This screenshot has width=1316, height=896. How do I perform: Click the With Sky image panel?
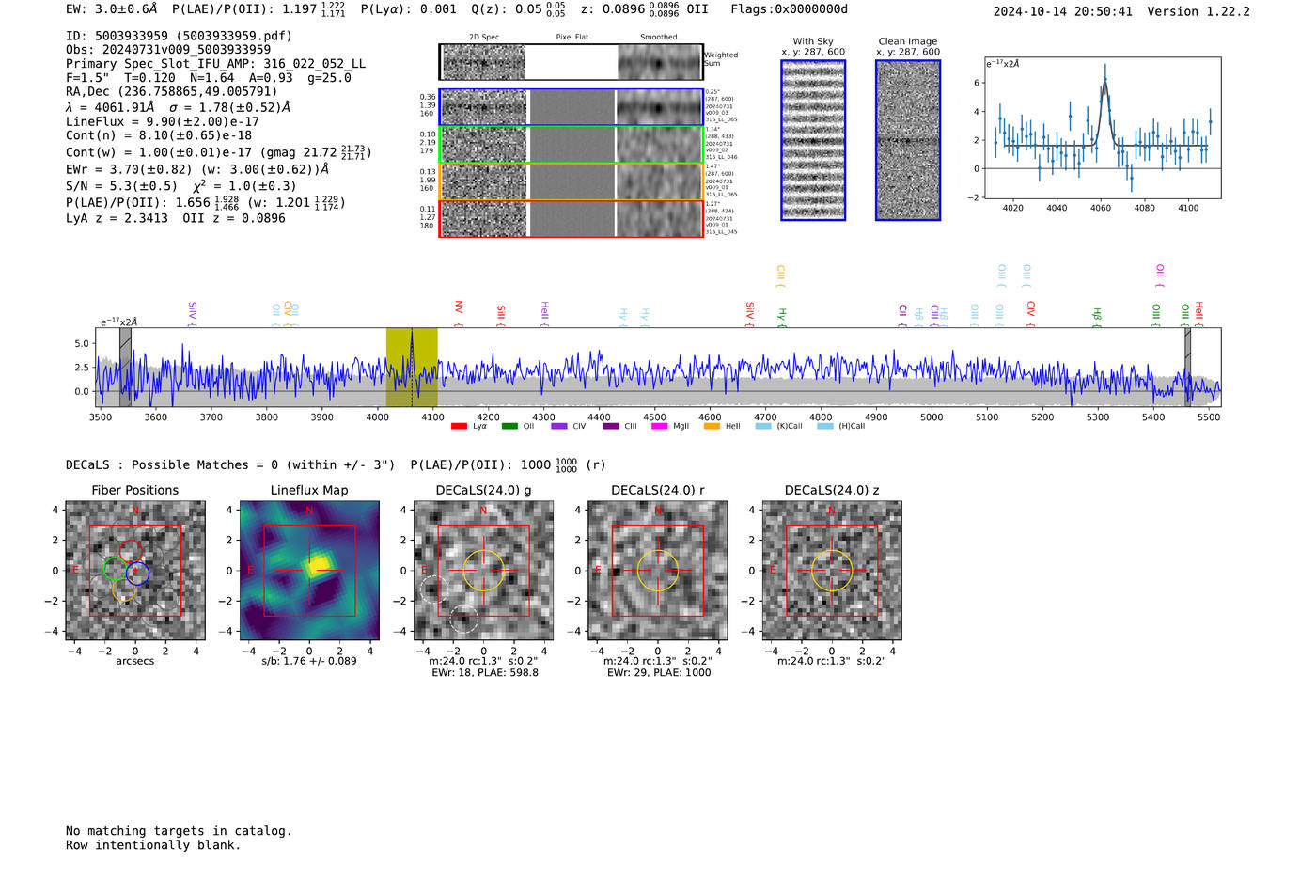tap(813, 140)
